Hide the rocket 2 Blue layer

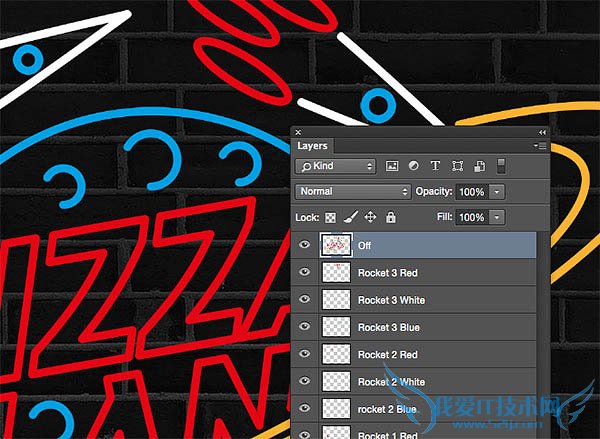click(305, 408)
